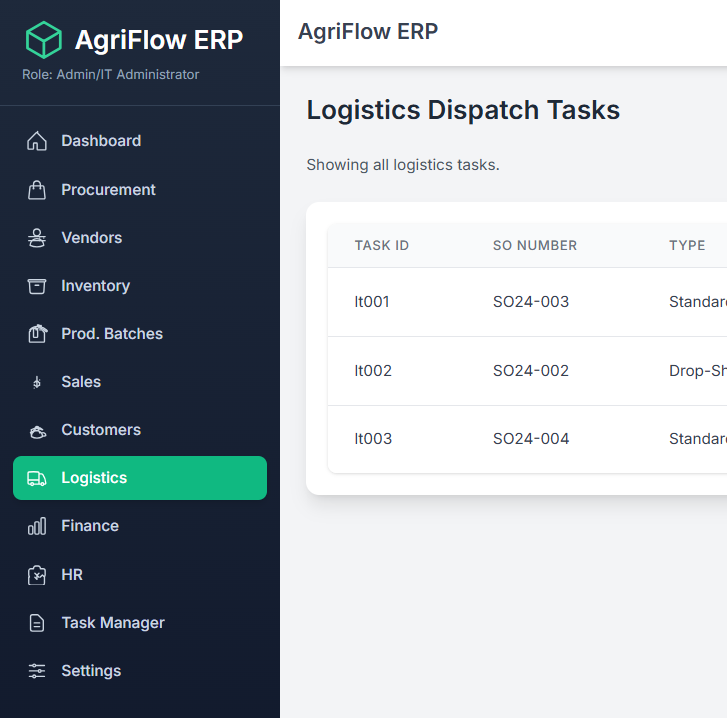Screen dimensions: 727x718
Task: Select the SO24-002 sales order cell
Action: (530, 371)
